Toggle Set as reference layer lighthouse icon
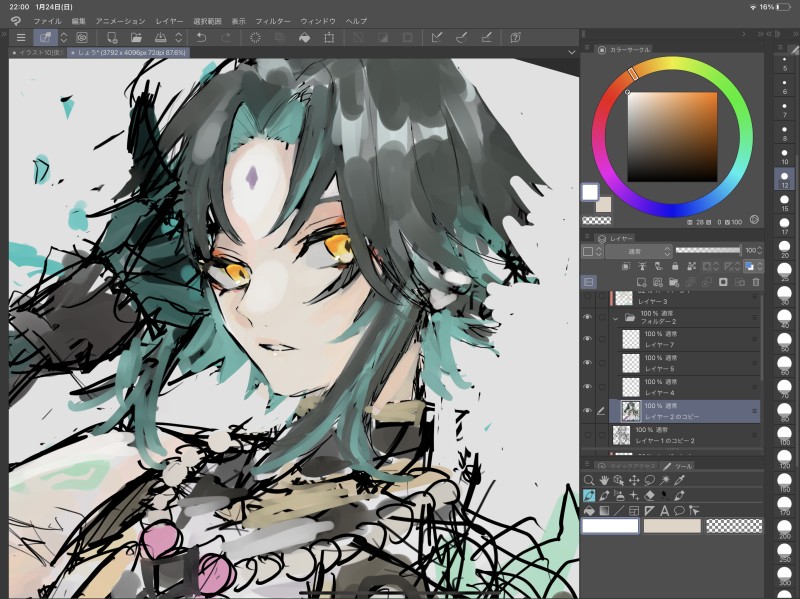The image size is (800, 599). pyautogui.click(x=642, y=266)
